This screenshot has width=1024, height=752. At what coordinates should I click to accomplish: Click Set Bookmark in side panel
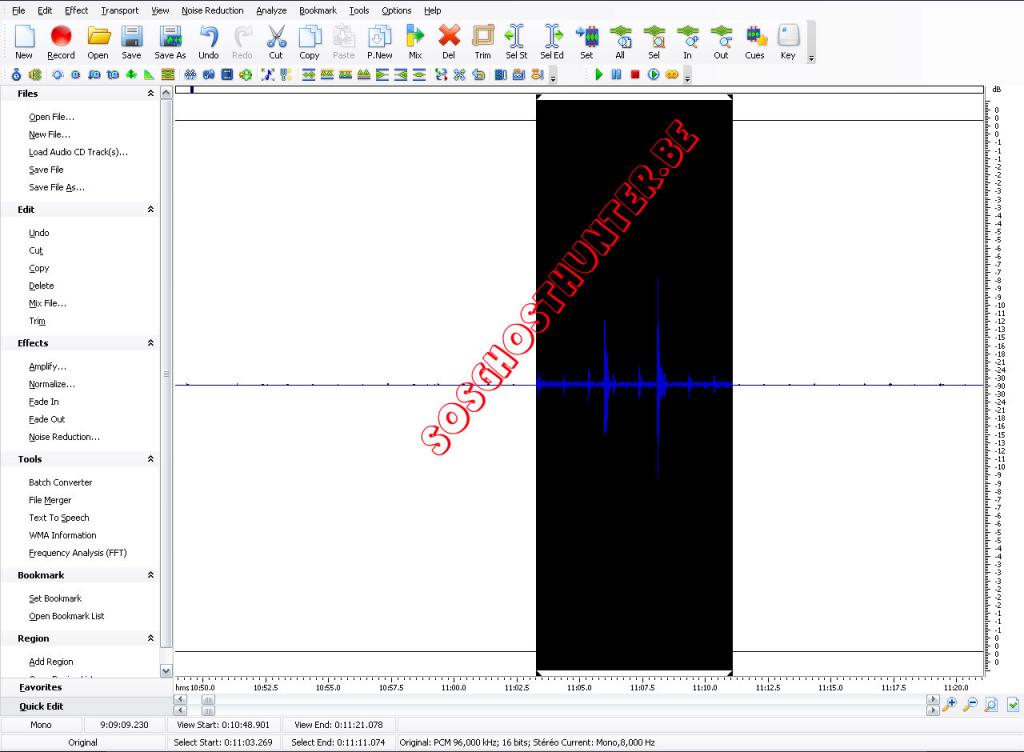click(x=55, y=599)
